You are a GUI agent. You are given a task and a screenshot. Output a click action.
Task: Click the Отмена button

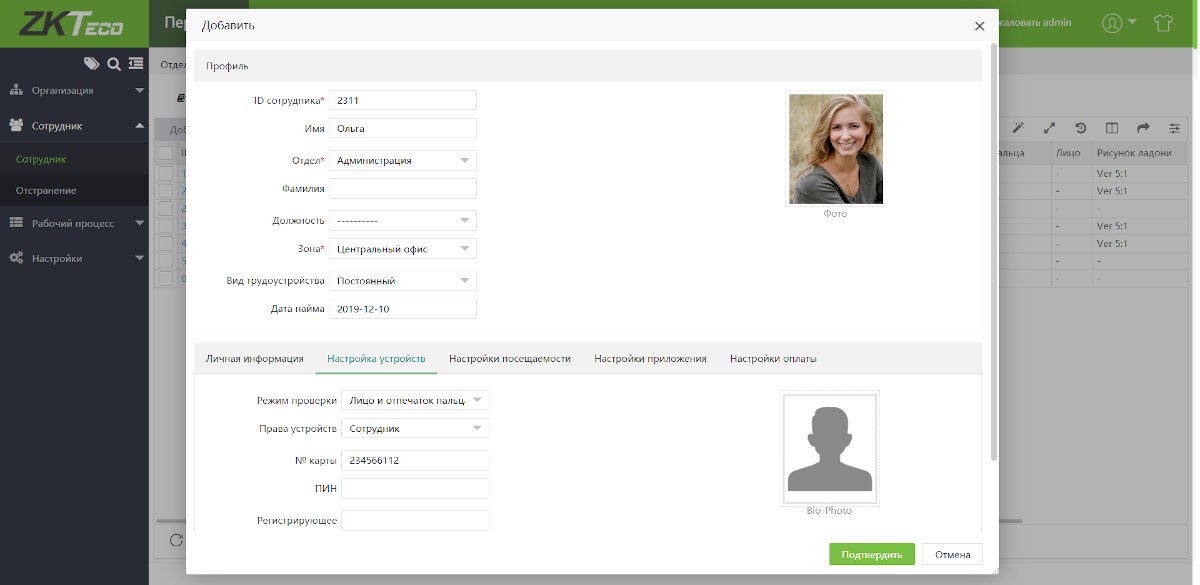[x=952, y=555]
